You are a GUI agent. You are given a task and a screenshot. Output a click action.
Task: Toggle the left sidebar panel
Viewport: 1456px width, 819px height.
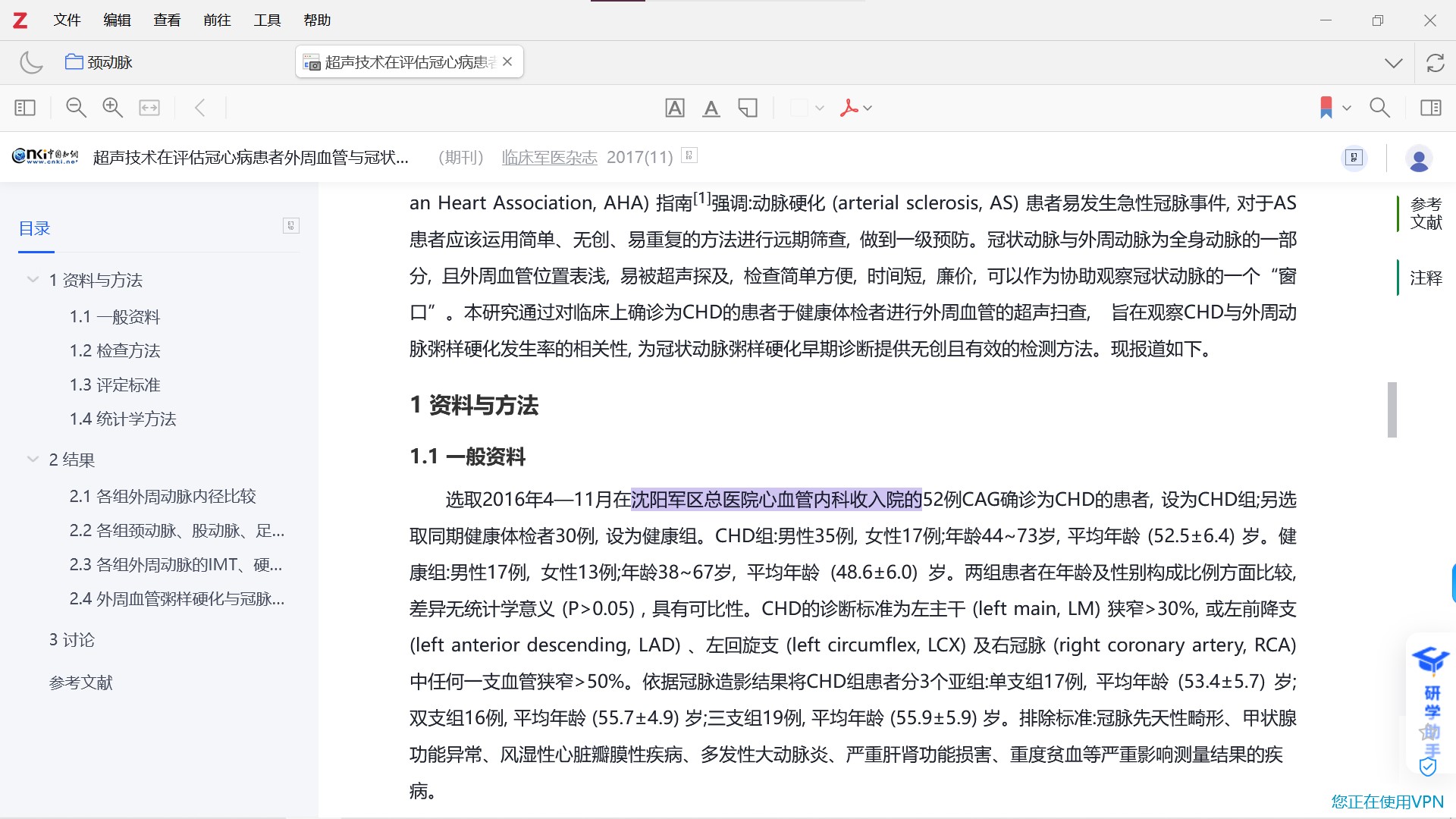tap(25, 108)
